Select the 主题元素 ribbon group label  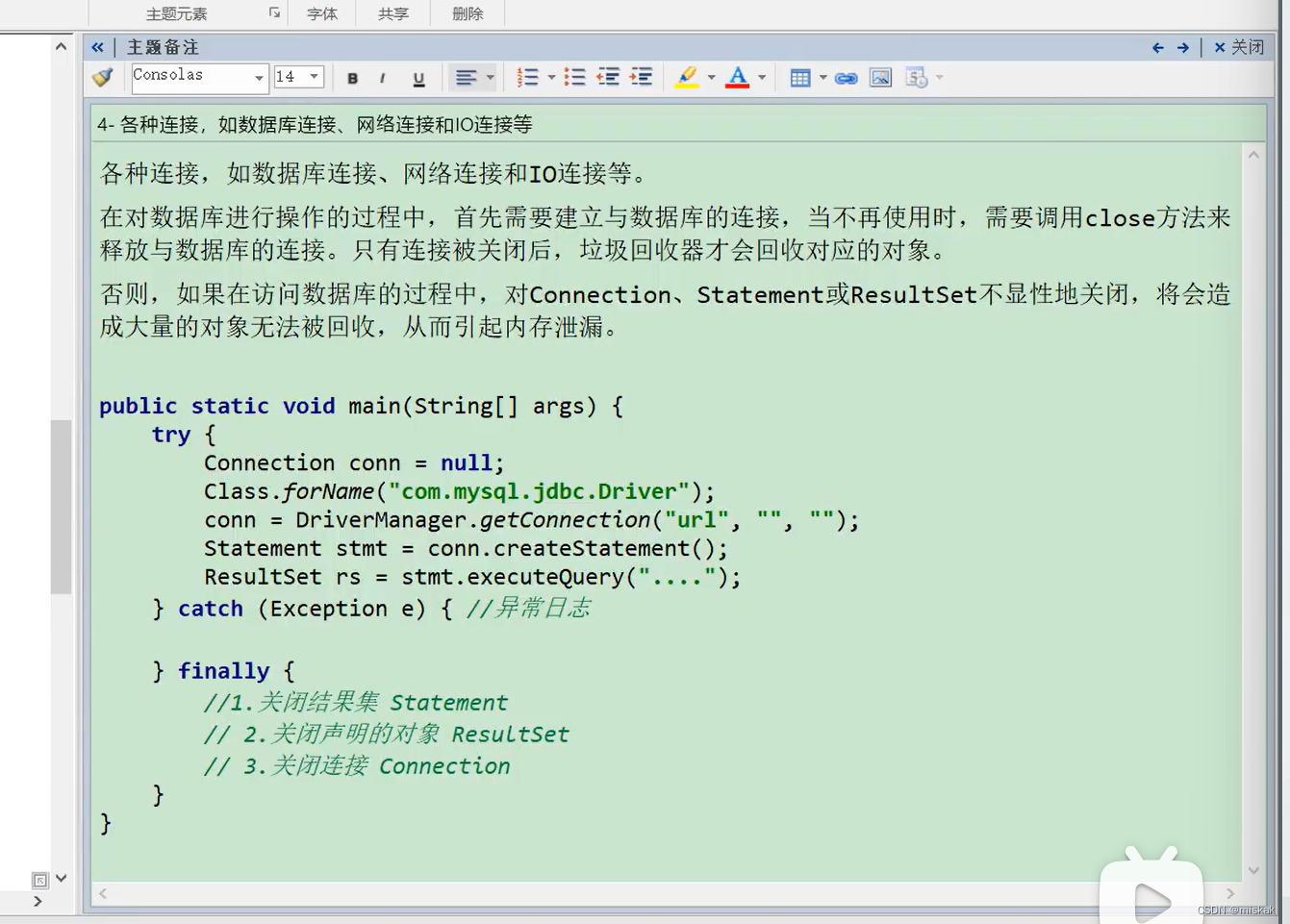(x=176, y=13)
